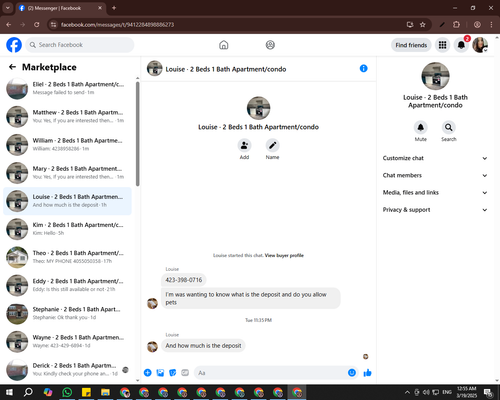Open WhatsApp from the taskbar

point(67,392)
